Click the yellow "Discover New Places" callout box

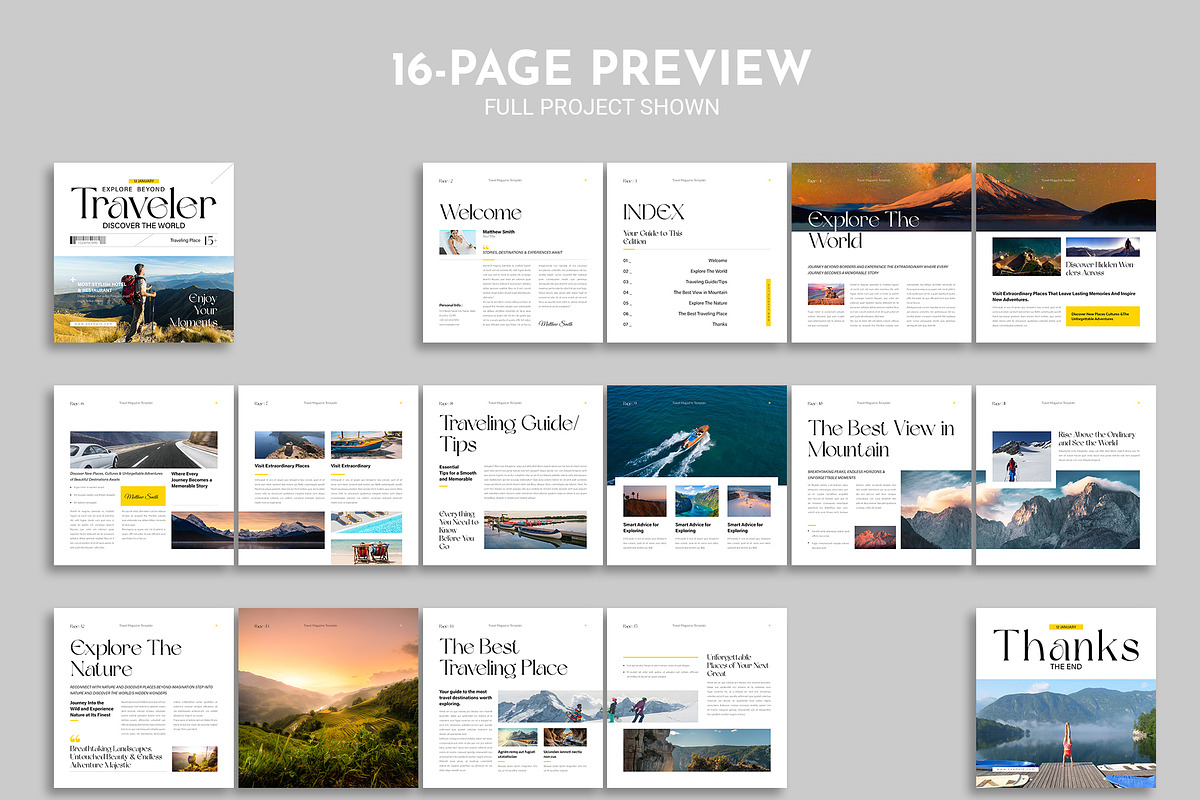1103,315
